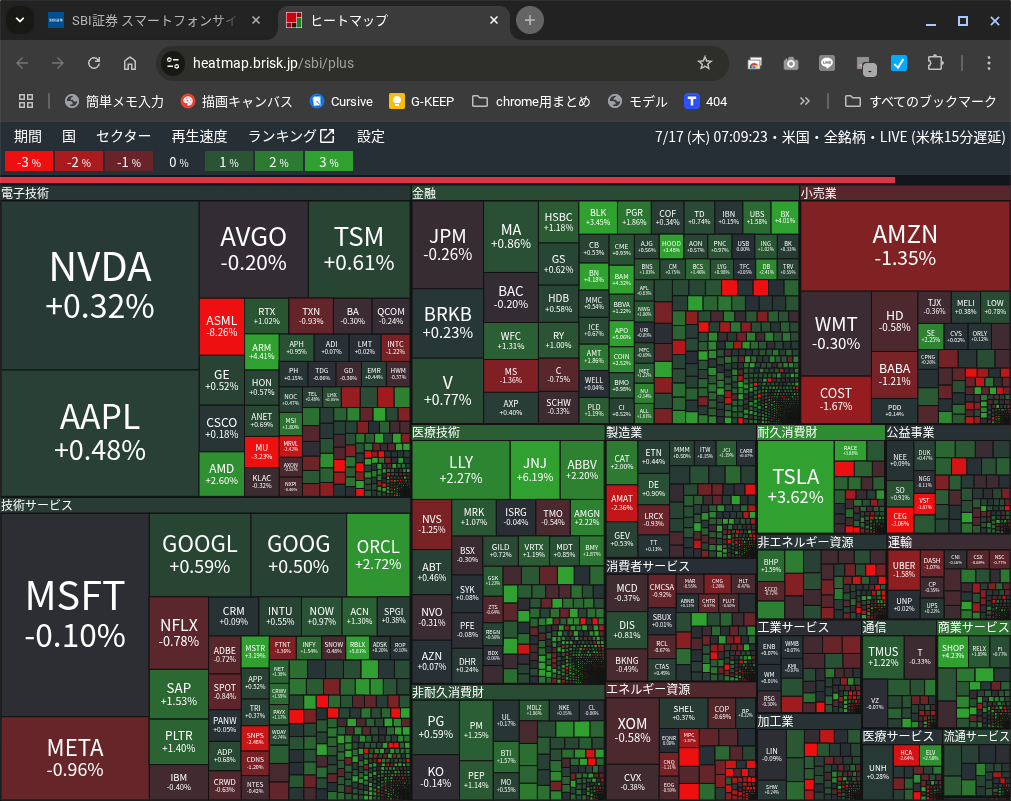
Task: Bookmark this page with the star icon
Action: coord(705,63)
